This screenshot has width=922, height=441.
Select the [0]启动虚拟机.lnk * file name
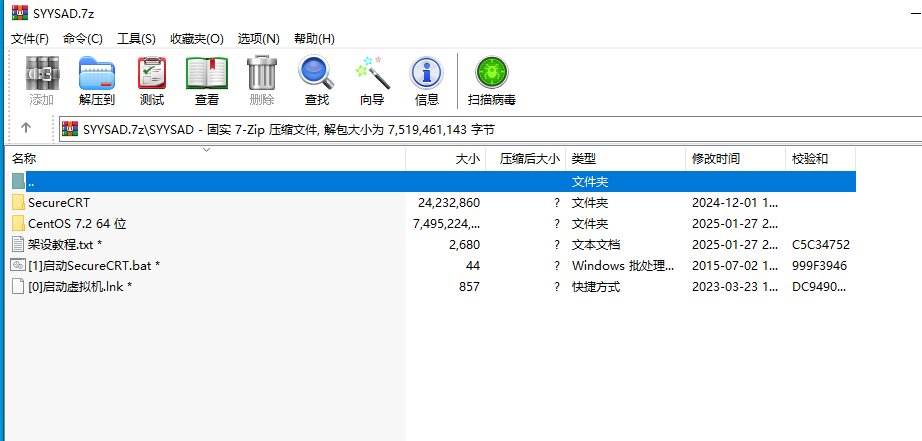tap(80, 287)
